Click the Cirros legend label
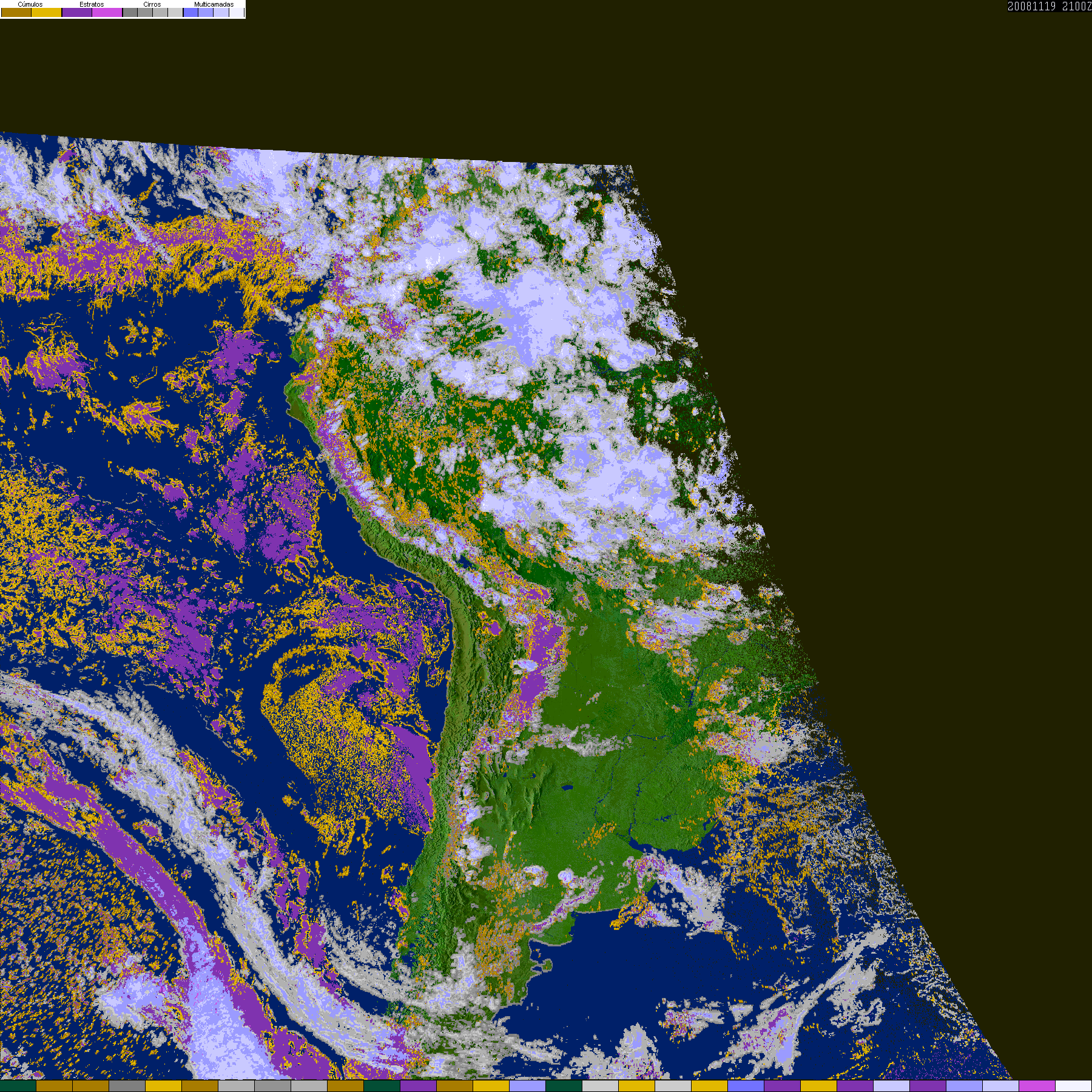 coord(152,4)
